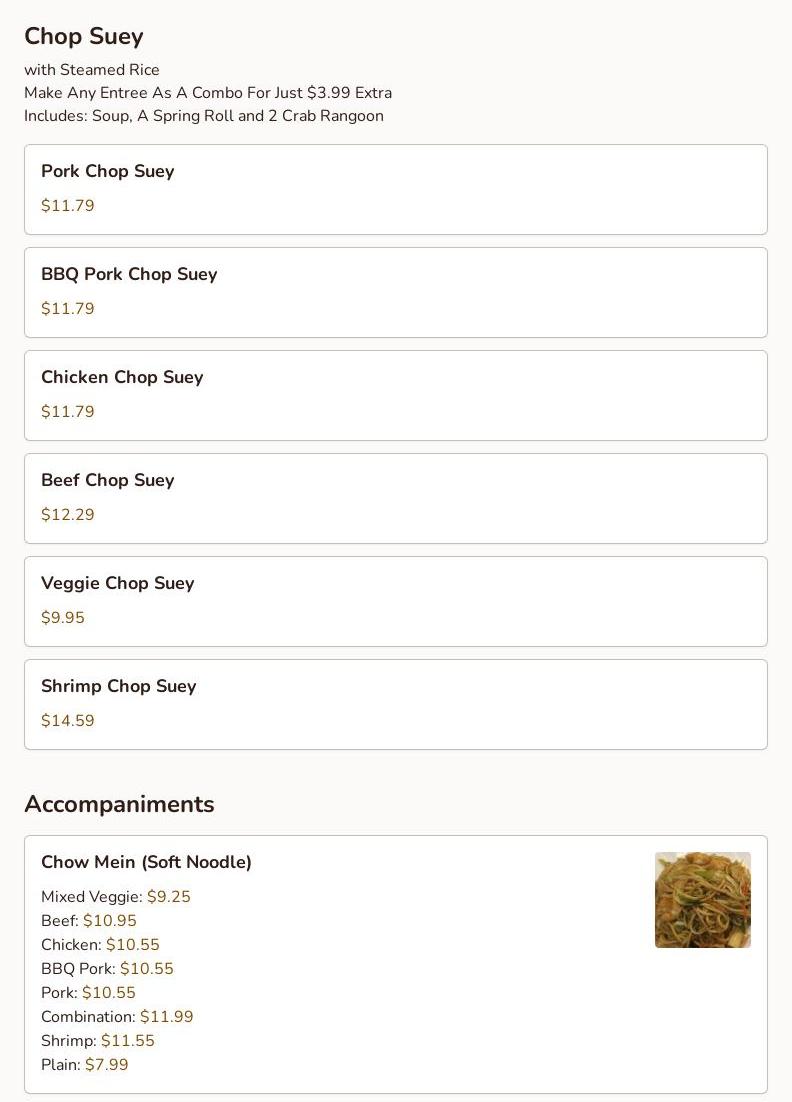Pick the Shrimp chow mein option
This screenshot has height=1102, width=792.
point(98,1041)
